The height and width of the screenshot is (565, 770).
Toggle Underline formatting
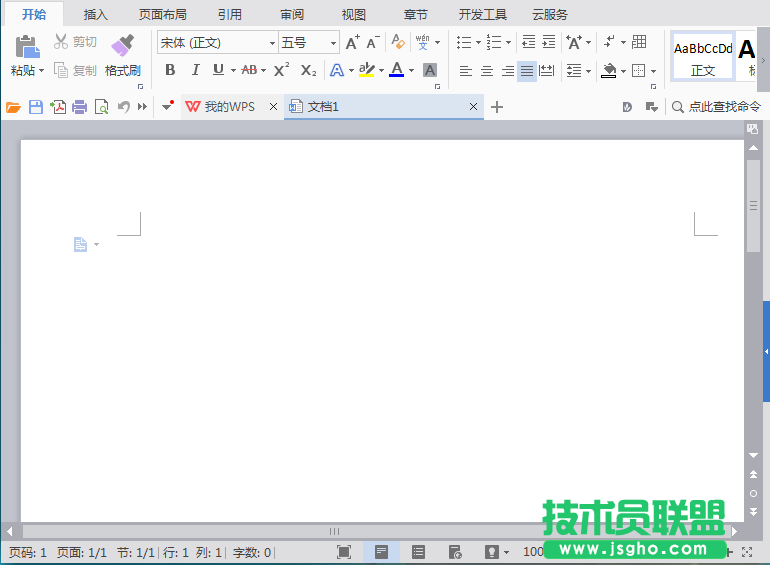tap(219, 70)
